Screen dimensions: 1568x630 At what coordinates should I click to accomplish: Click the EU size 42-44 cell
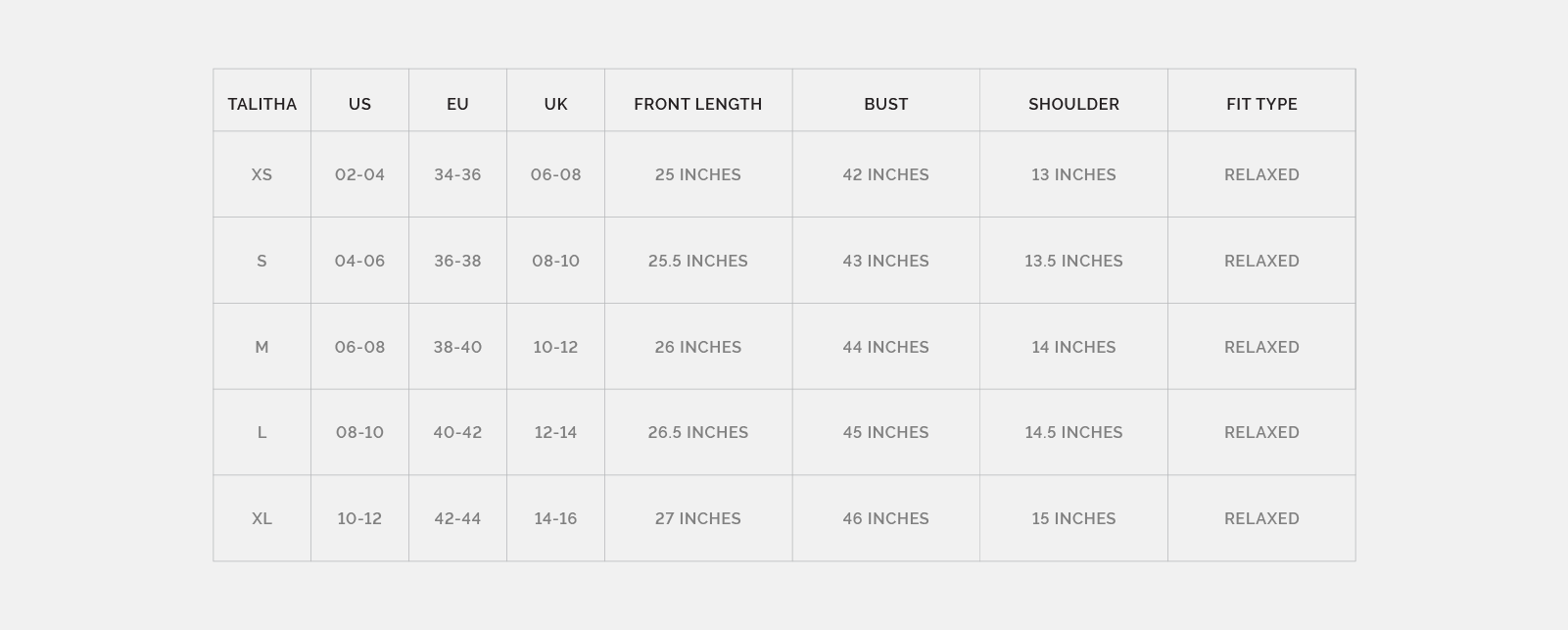[x=457, y=518]
